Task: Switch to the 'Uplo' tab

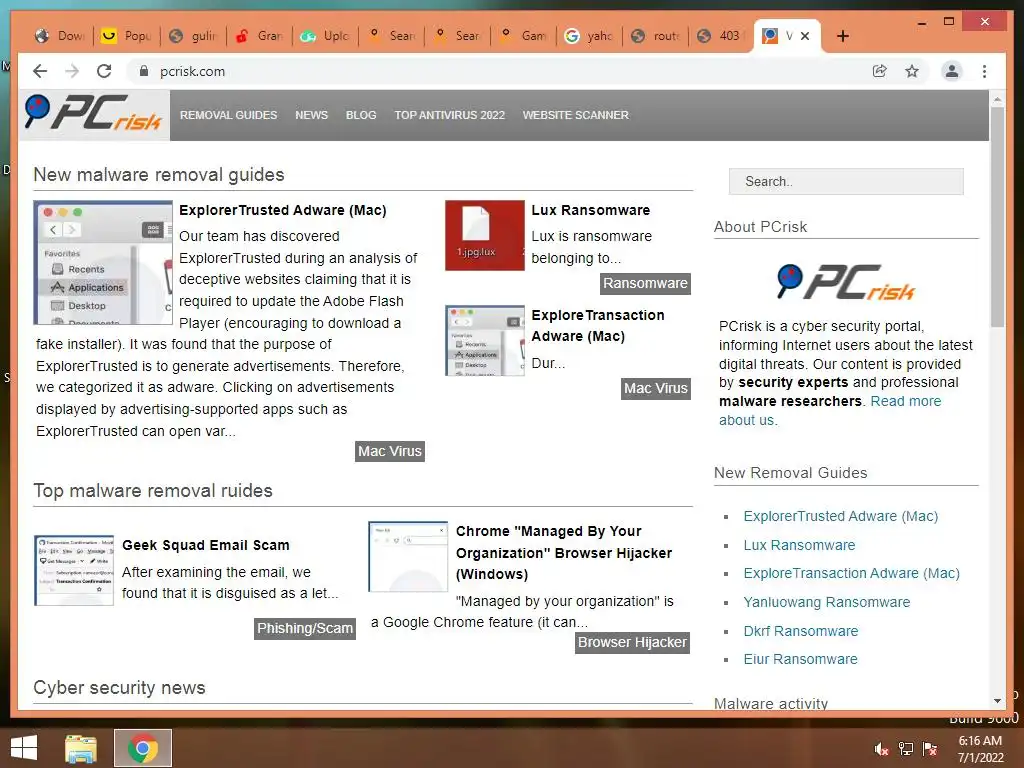Action: [x=325, y=36]
